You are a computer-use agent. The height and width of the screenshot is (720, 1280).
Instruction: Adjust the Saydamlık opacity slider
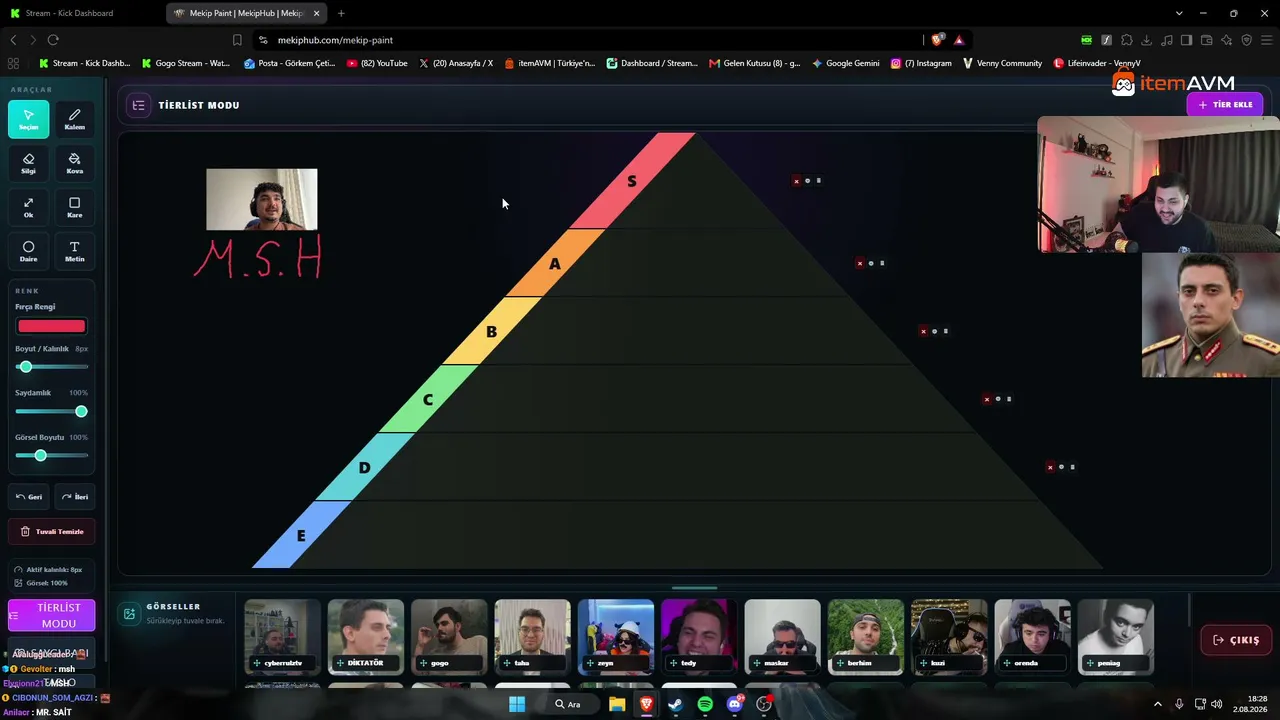pos(51,411)
